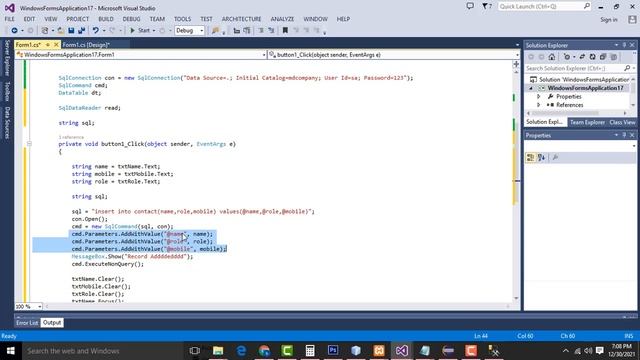
Task: Click the Solution Explorer Home icon
Action: click(x=552, y=57)
